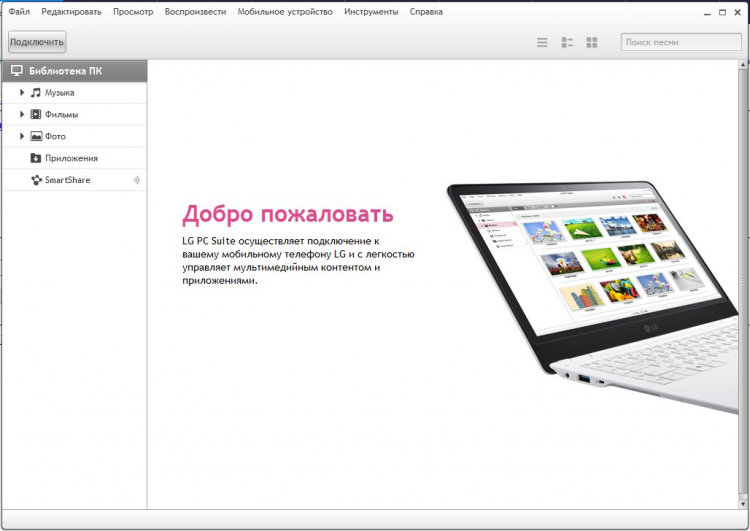This screenshot has height=531, width=750.
Task: Open the Редактировать menu
Action: coord(71,11)
